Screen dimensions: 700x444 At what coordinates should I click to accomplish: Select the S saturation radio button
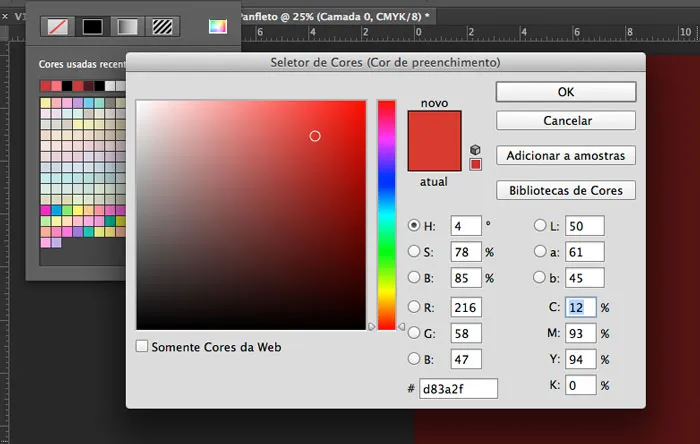pyautogui.click(x=414, y=251)
